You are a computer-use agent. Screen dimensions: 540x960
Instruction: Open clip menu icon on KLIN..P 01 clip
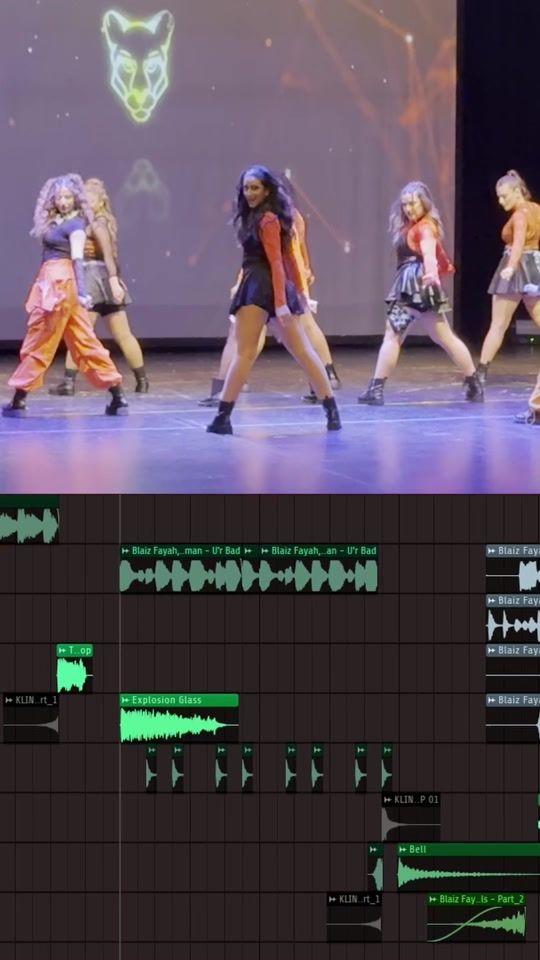coord(388,800)
